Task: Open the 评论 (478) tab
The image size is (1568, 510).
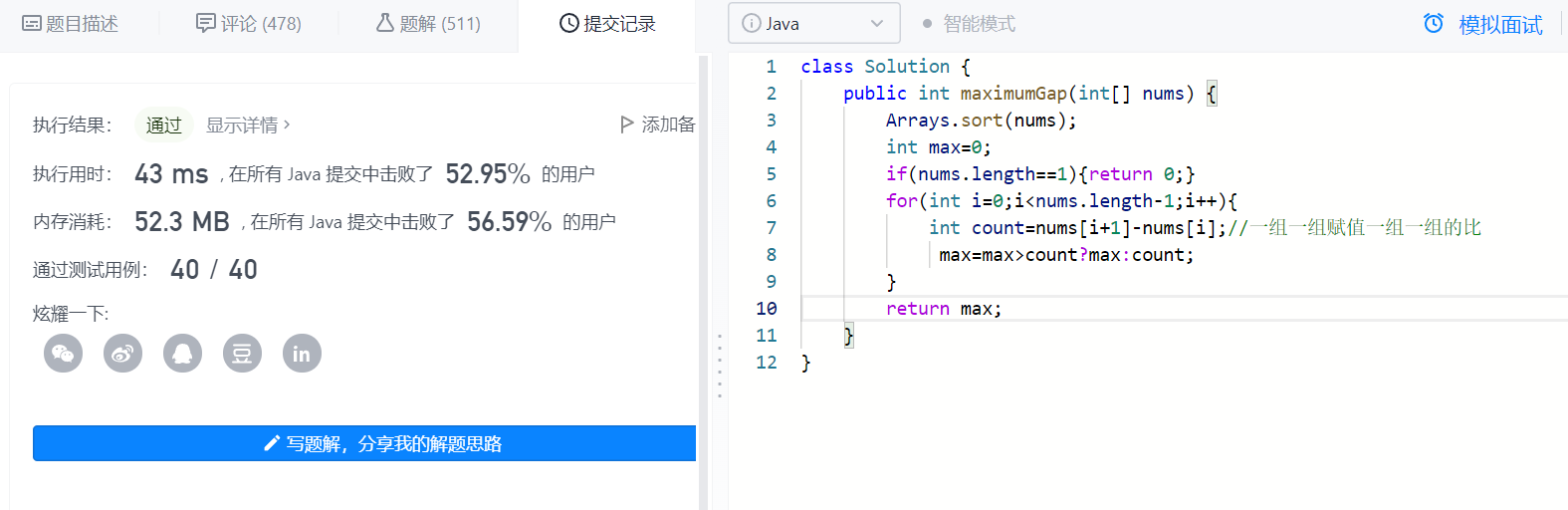Action: tap(249, 23)
